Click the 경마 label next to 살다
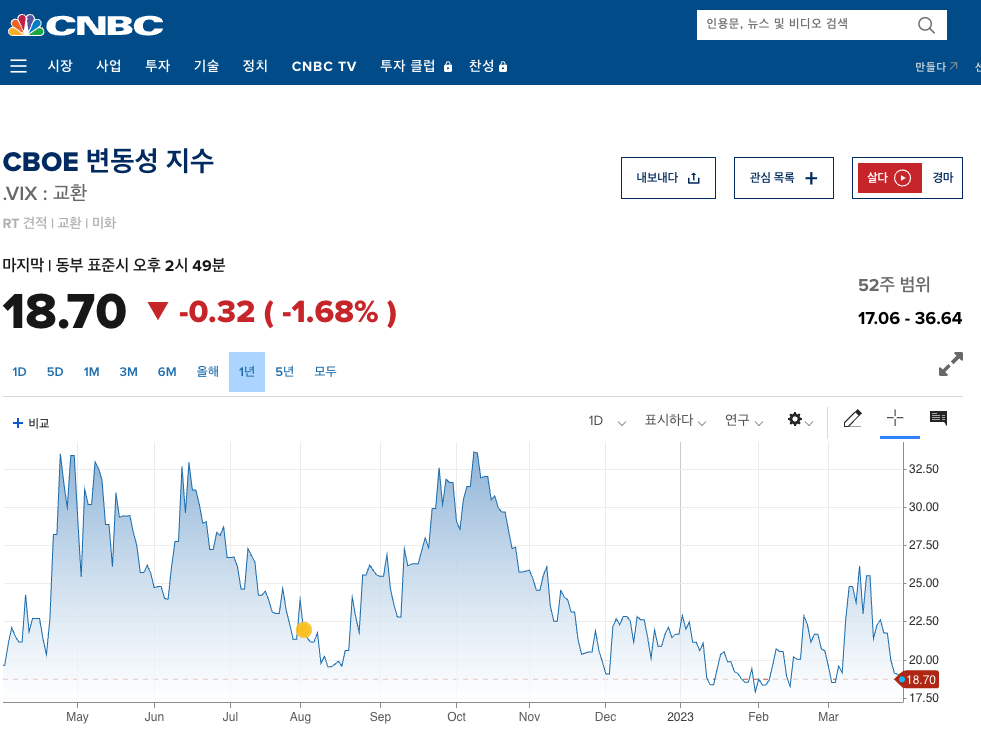The width and height of the screenshot is (981, 746). (x=942, y=178)
